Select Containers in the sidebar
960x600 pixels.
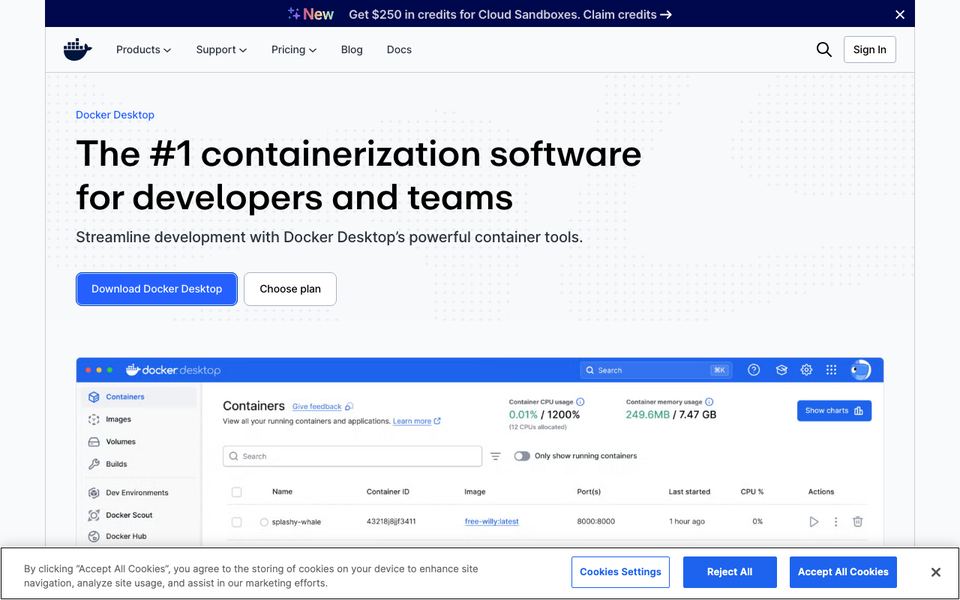click(140, 397)
